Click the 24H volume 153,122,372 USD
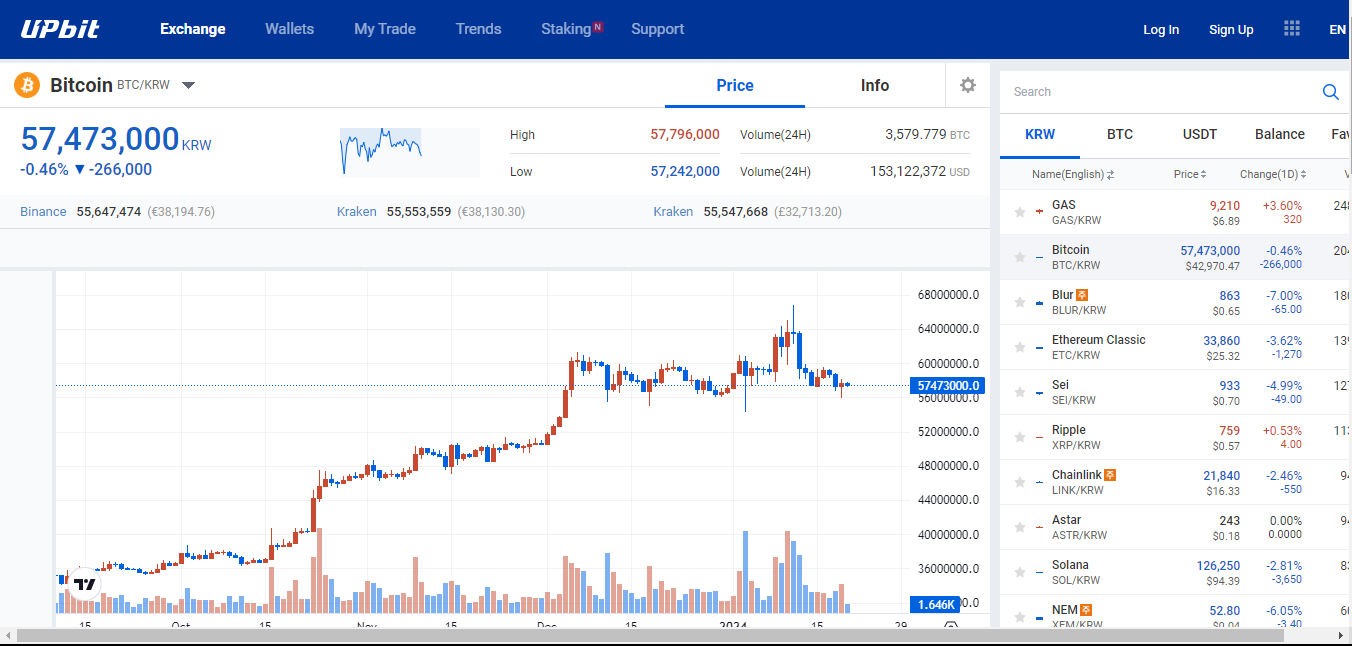The image size is (1352, 646). pos(920,171)
